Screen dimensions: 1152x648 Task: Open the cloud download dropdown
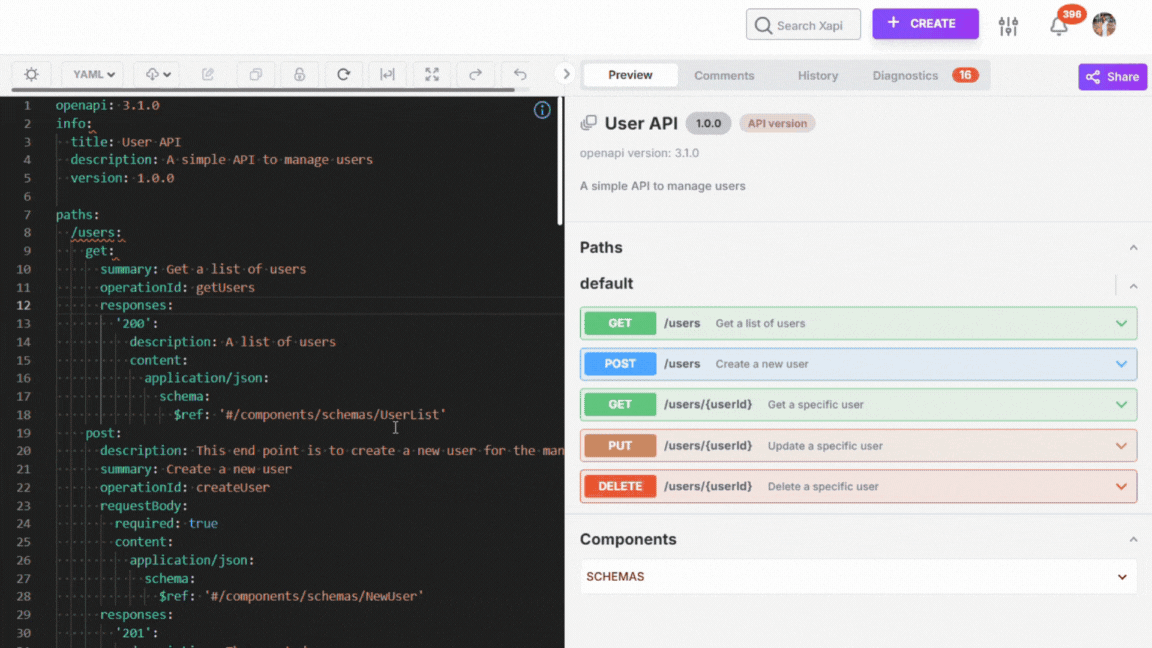(x=157, y=74)
